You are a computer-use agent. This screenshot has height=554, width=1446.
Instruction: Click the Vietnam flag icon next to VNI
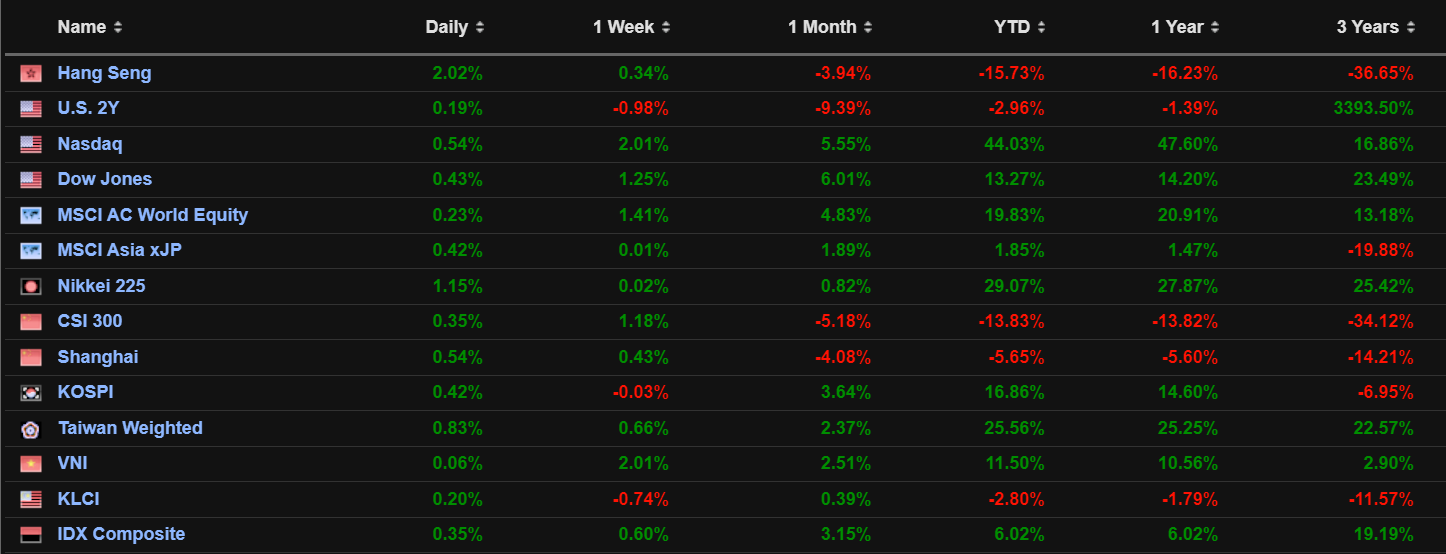click(31, 464)
